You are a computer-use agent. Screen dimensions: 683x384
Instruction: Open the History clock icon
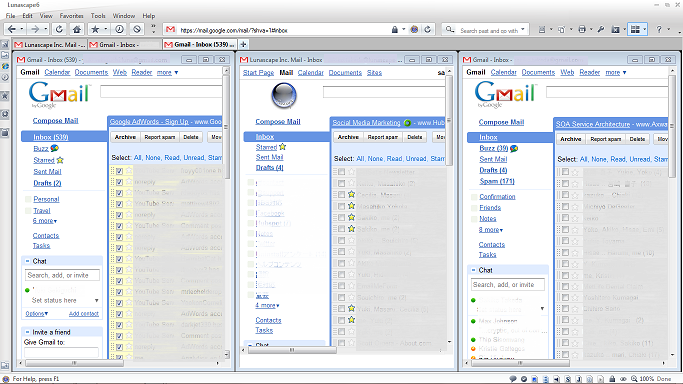[x=119, y=29]
